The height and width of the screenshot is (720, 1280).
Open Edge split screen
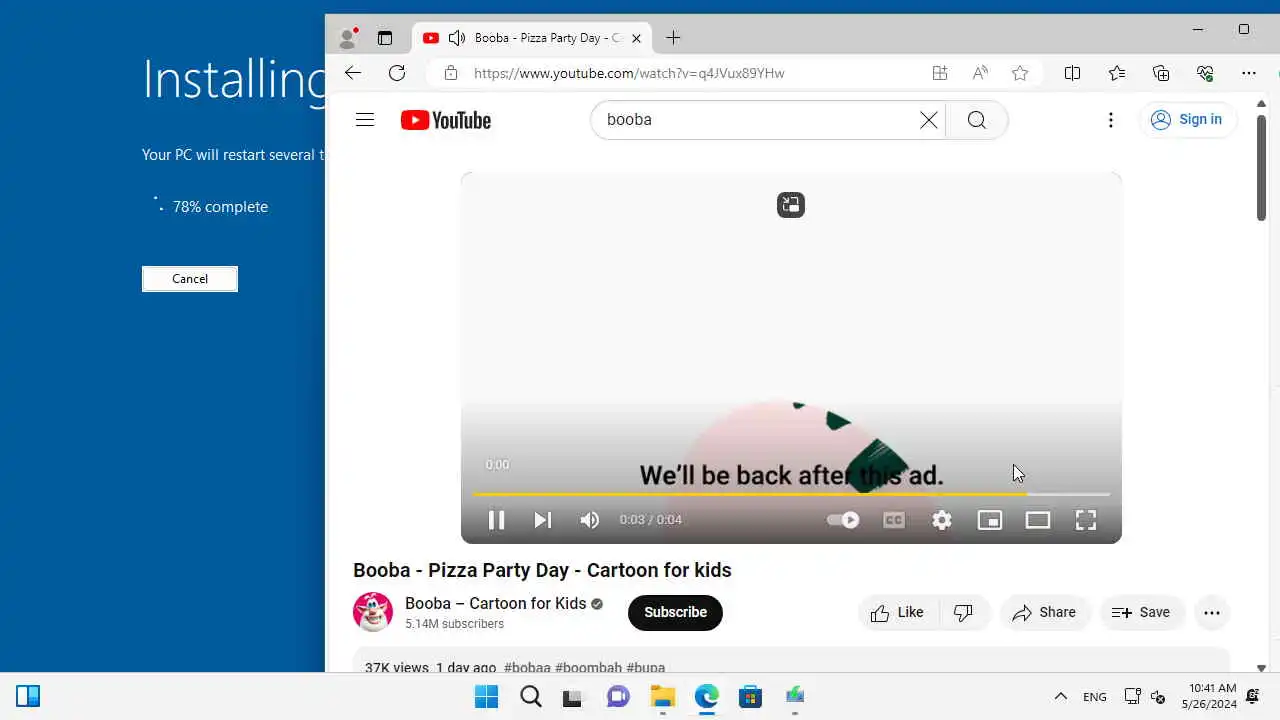click(x=1073, y=73)
